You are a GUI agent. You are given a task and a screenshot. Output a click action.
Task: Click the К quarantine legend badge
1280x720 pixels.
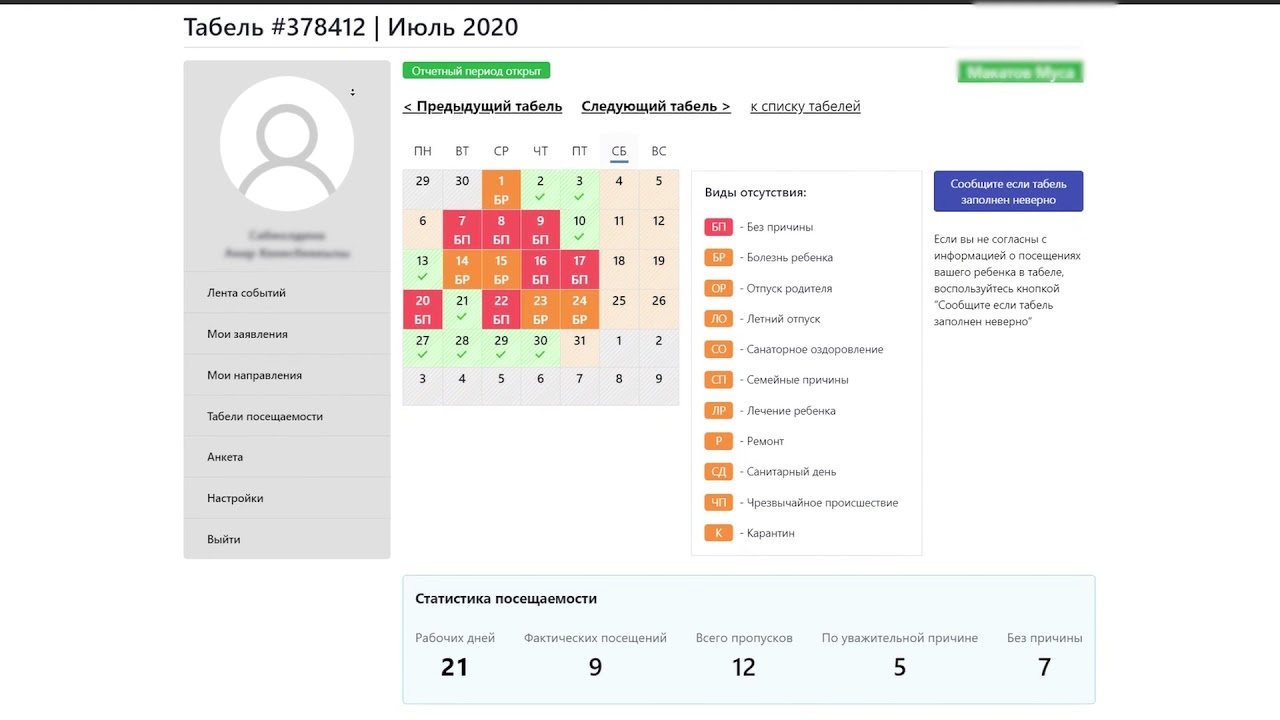[718, 533]
